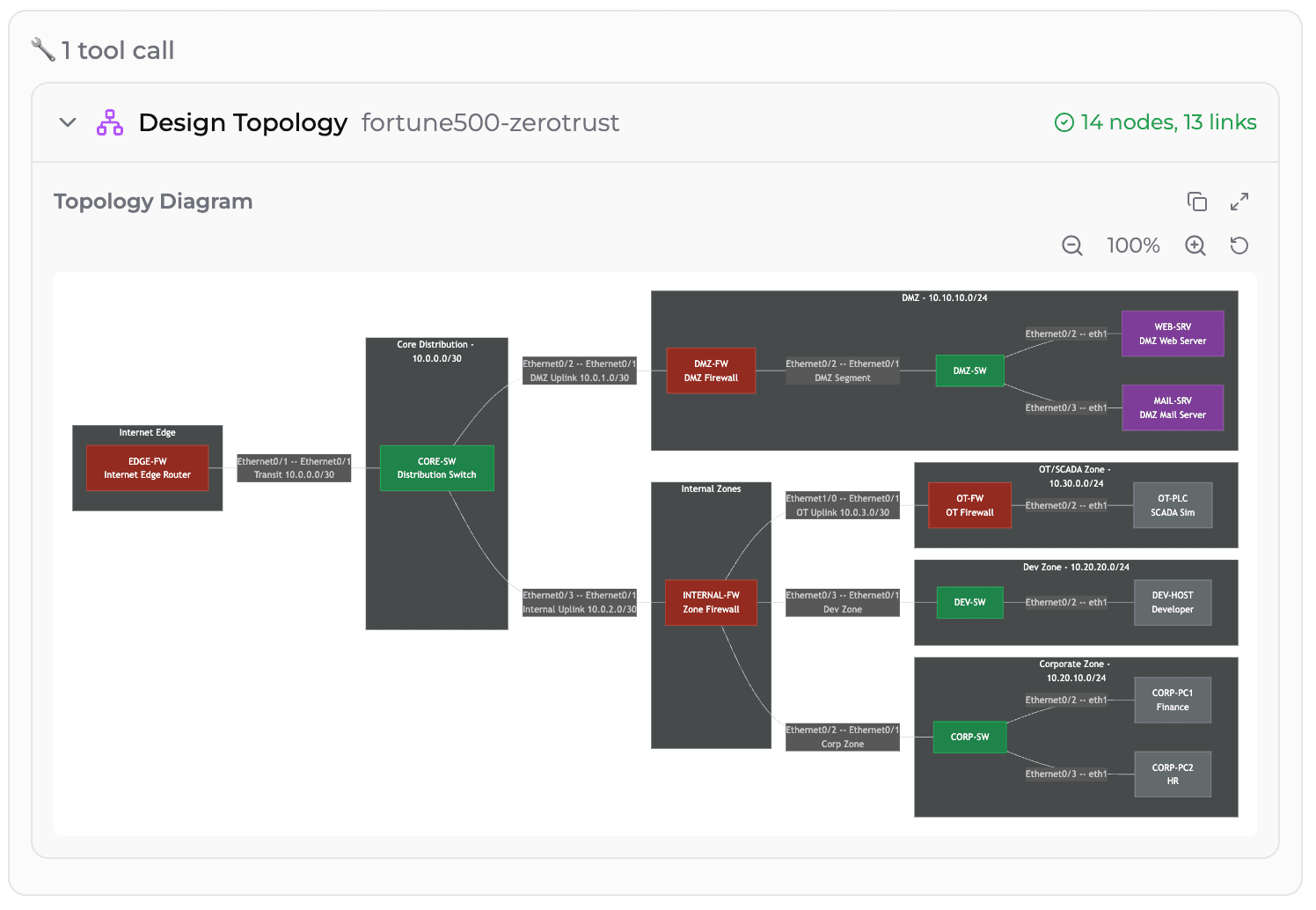1316x910 pixels.
Task: Click the CORP-PC1 Finance node
Action: pos(1173,699)
